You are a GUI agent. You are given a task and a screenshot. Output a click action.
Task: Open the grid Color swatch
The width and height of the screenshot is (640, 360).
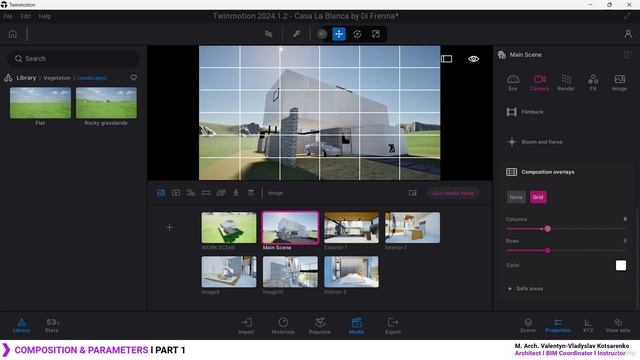point(620,265)
